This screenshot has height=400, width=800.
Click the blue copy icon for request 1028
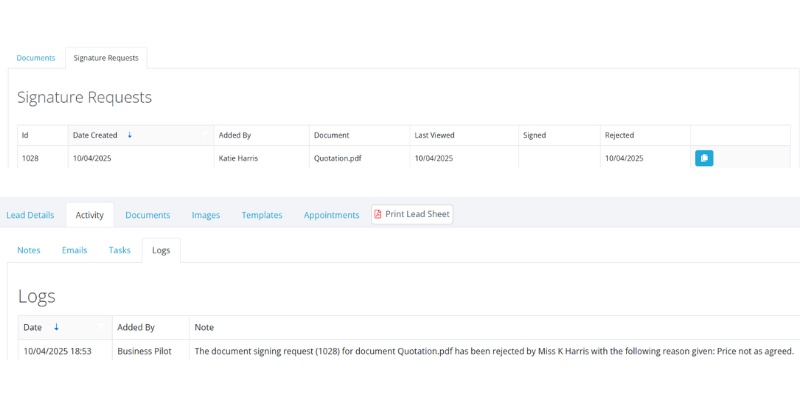(704, 158)
